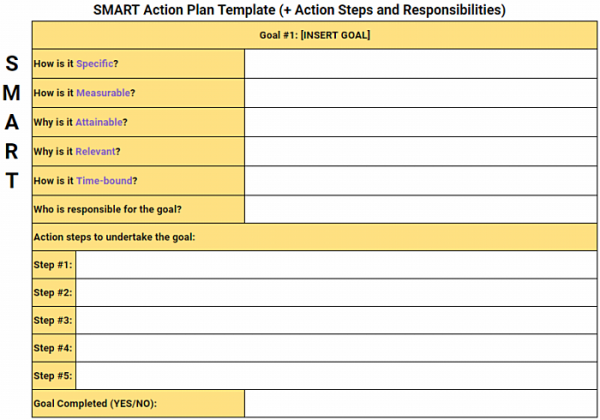Image resolution: width=600 pixels, height=420 pixels.
Task: Open the purple "Time-bound" link
Action: pyautogui.click(x=104, y=181)
